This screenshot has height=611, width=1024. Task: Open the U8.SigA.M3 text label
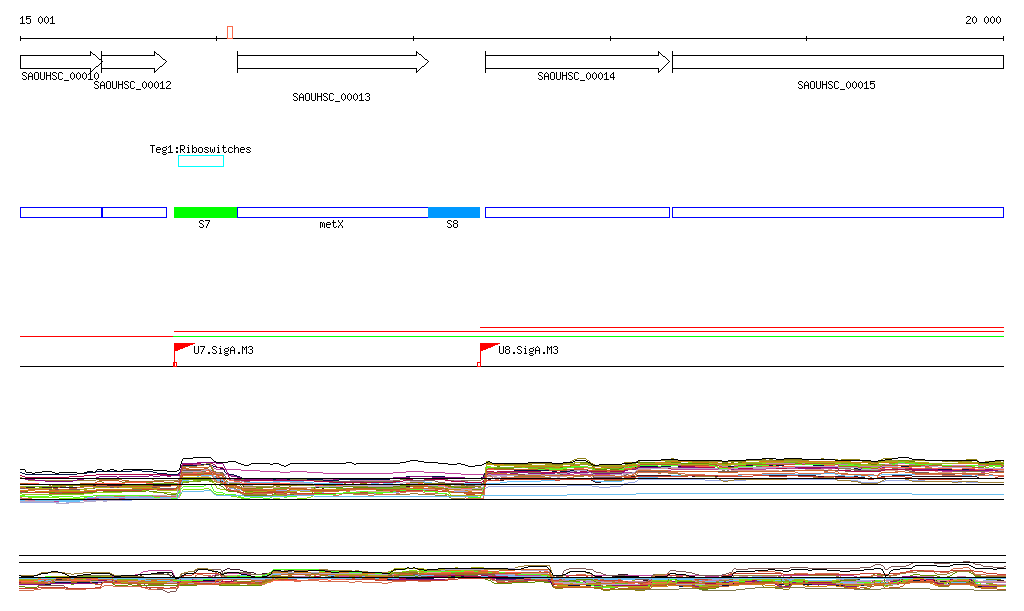tap(528, 351)
